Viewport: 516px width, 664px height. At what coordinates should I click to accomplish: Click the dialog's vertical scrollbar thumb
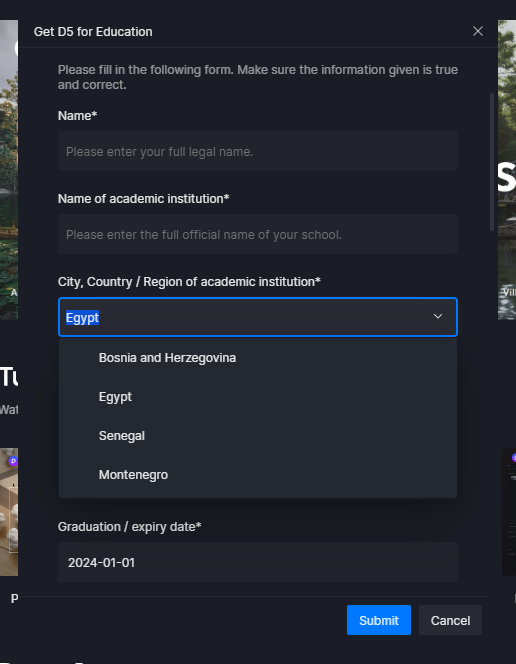491,162
